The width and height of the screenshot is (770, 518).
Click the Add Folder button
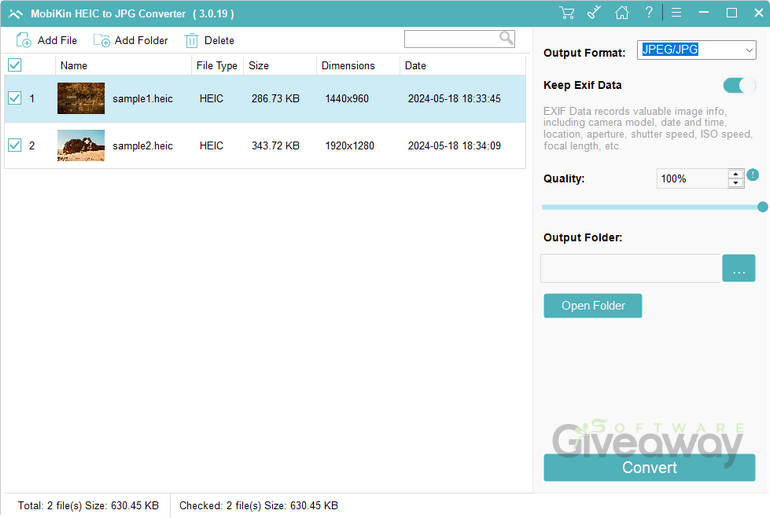131,40
